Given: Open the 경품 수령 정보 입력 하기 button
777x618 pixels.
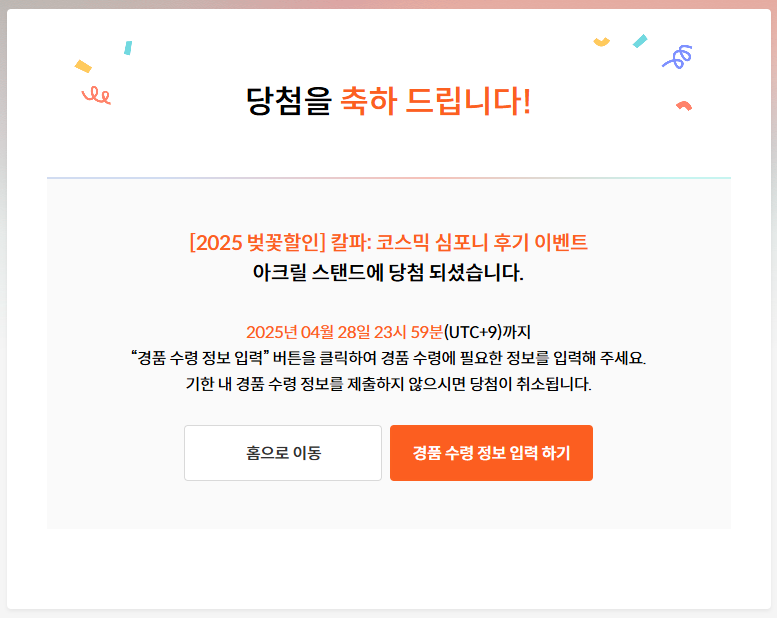Looking at the screenshot, I should pos(491,452).
